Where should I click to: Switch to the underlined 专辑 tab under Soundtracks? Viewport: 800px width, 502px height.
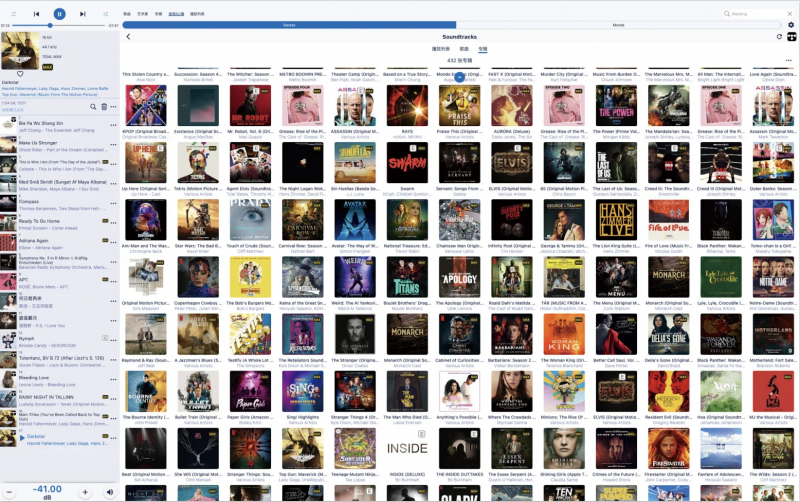click(483, 49)
